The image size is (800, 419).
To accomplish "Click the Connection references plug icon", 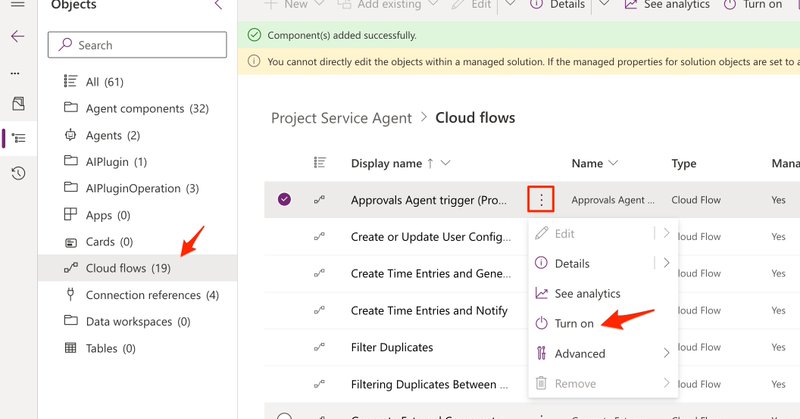I will (70, 294).
